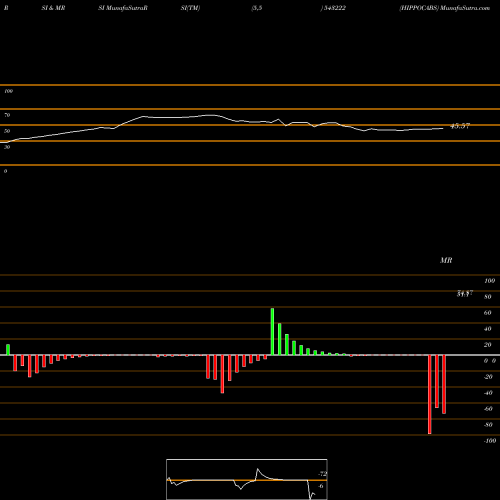Click the 45.57 RSI current value label
500x500 pixels.
[x=460, y=126]
